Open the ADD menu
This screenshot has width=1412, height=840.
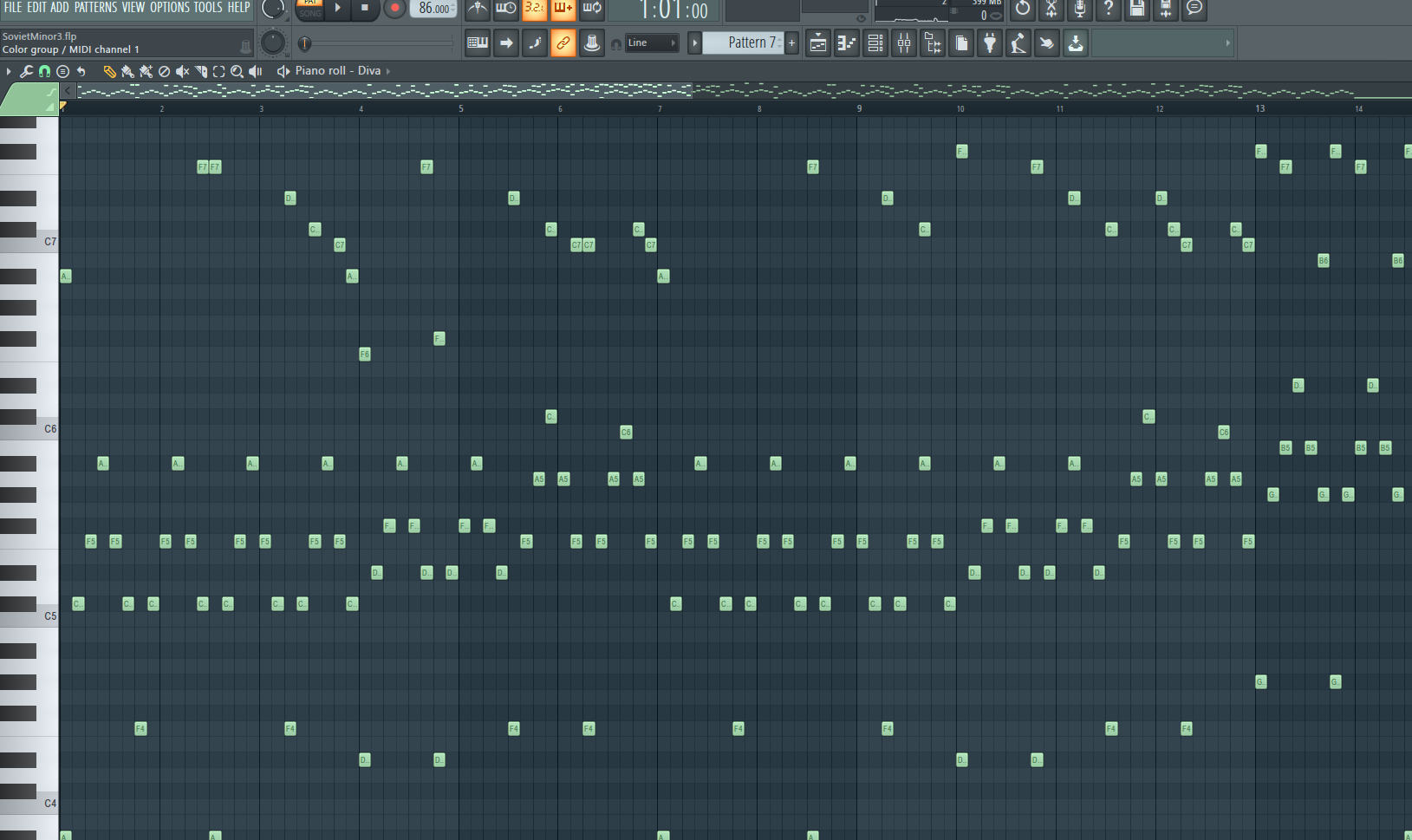60,7
